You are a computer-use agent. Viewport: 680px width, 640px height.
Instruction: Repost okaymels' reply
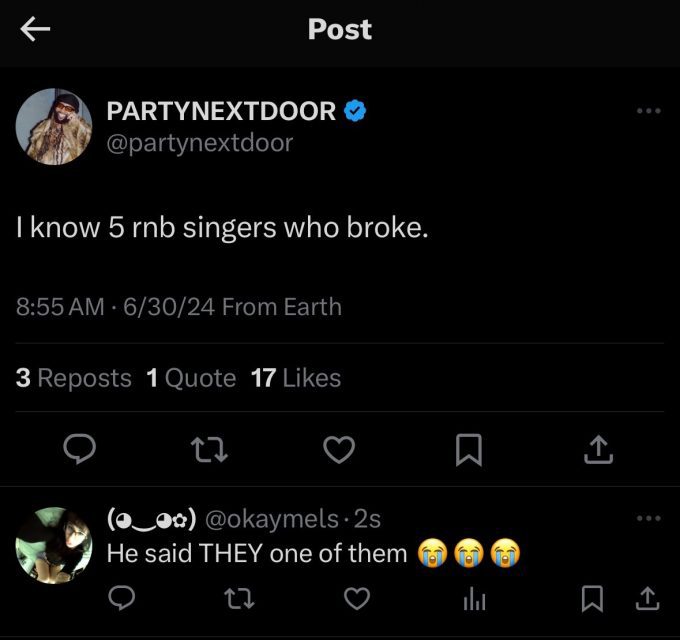tap(239, 599)
